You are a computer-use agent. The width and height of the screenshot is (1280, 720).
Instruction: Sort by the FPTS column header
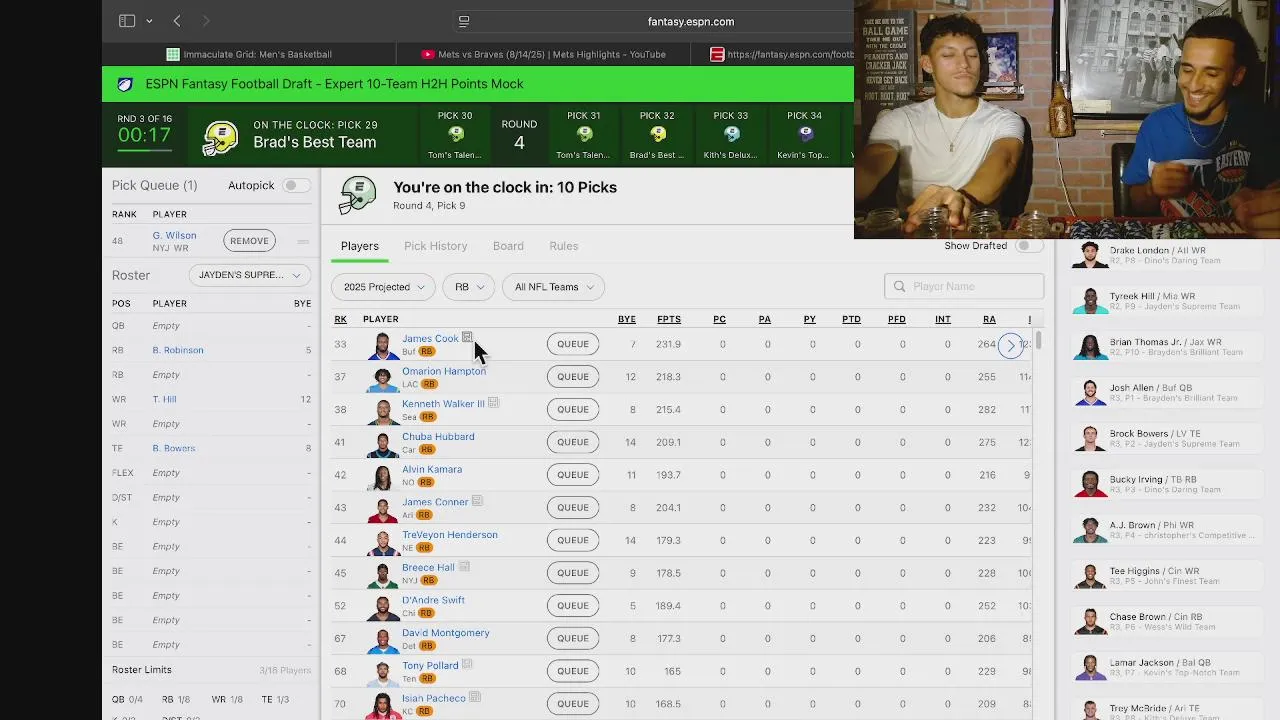[x=669, y=319]
